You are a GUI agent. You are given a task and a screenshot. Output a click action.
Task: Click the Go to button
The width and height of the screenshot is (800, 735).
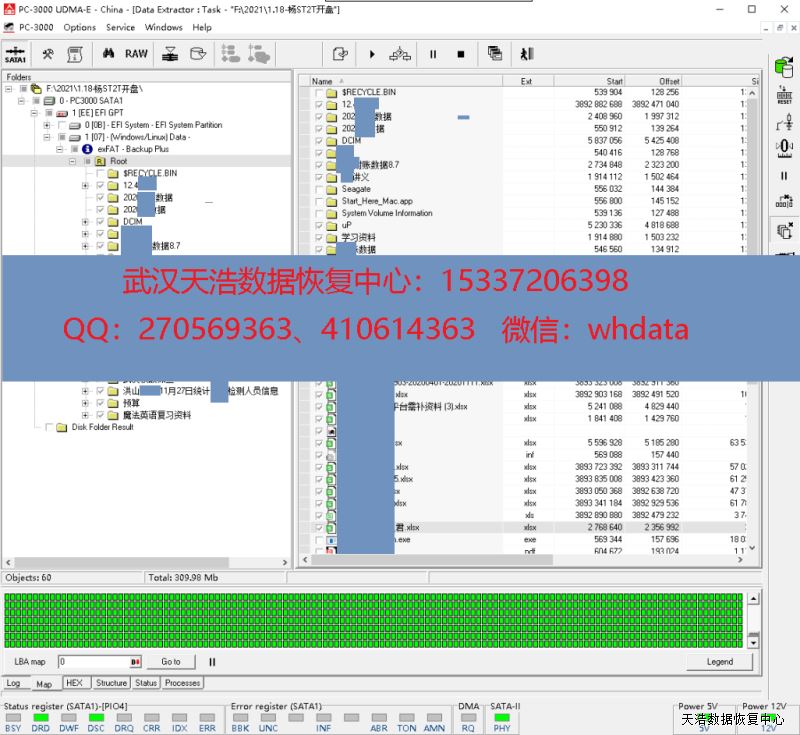[x=171, y=662]
